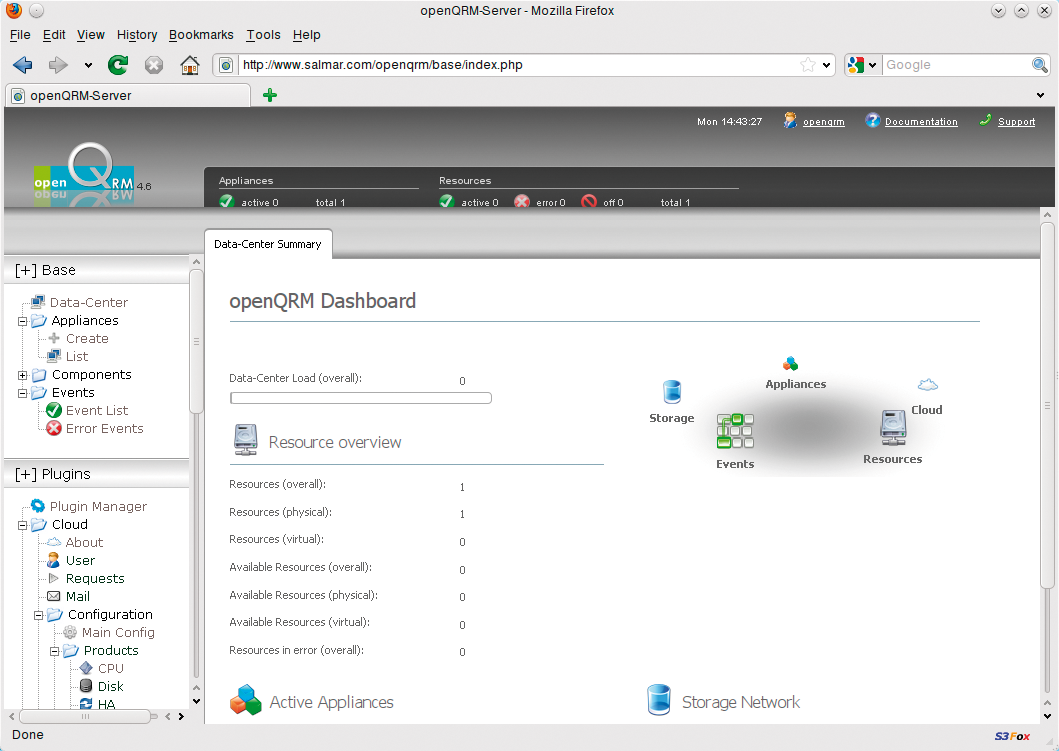Open the Data-Center tree item
The image size is (1059, 751).
click(x=88, y=303)
